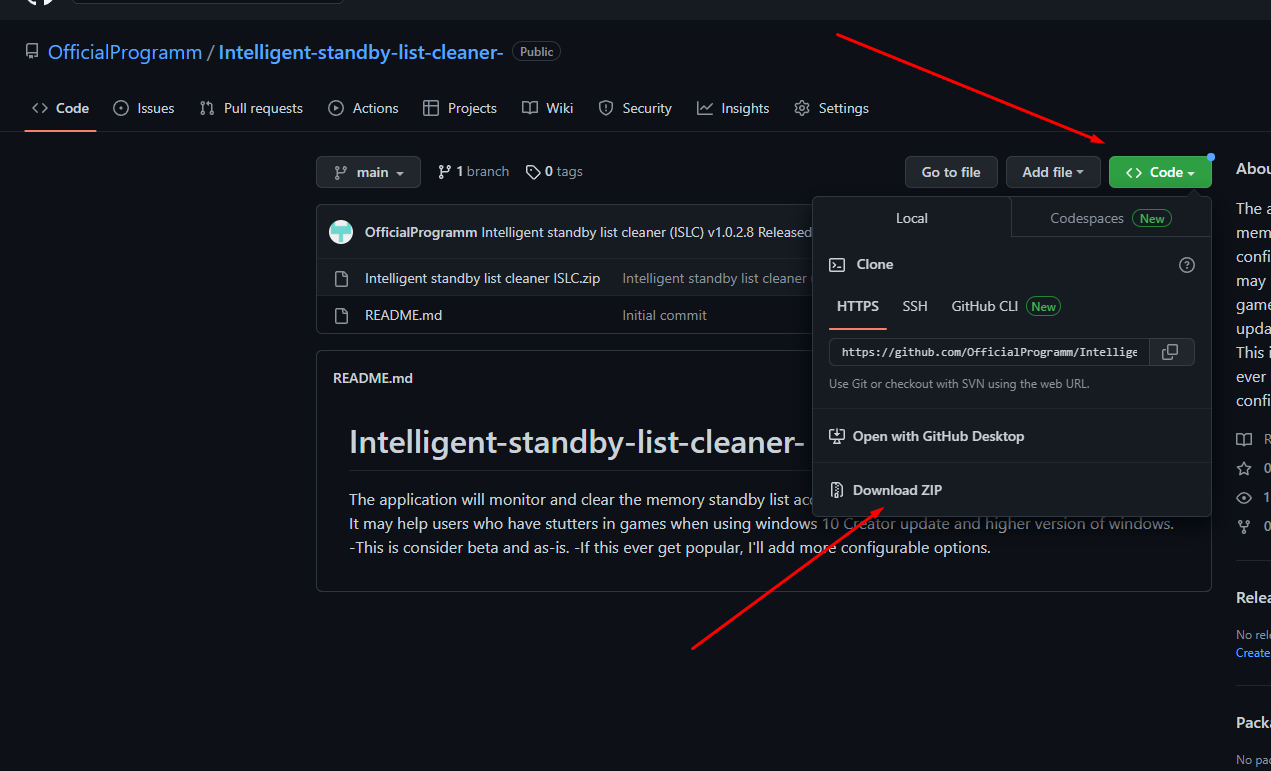
Task: Click the eye watchers icon in the sidebar
Action: [x=1244, y=497]
